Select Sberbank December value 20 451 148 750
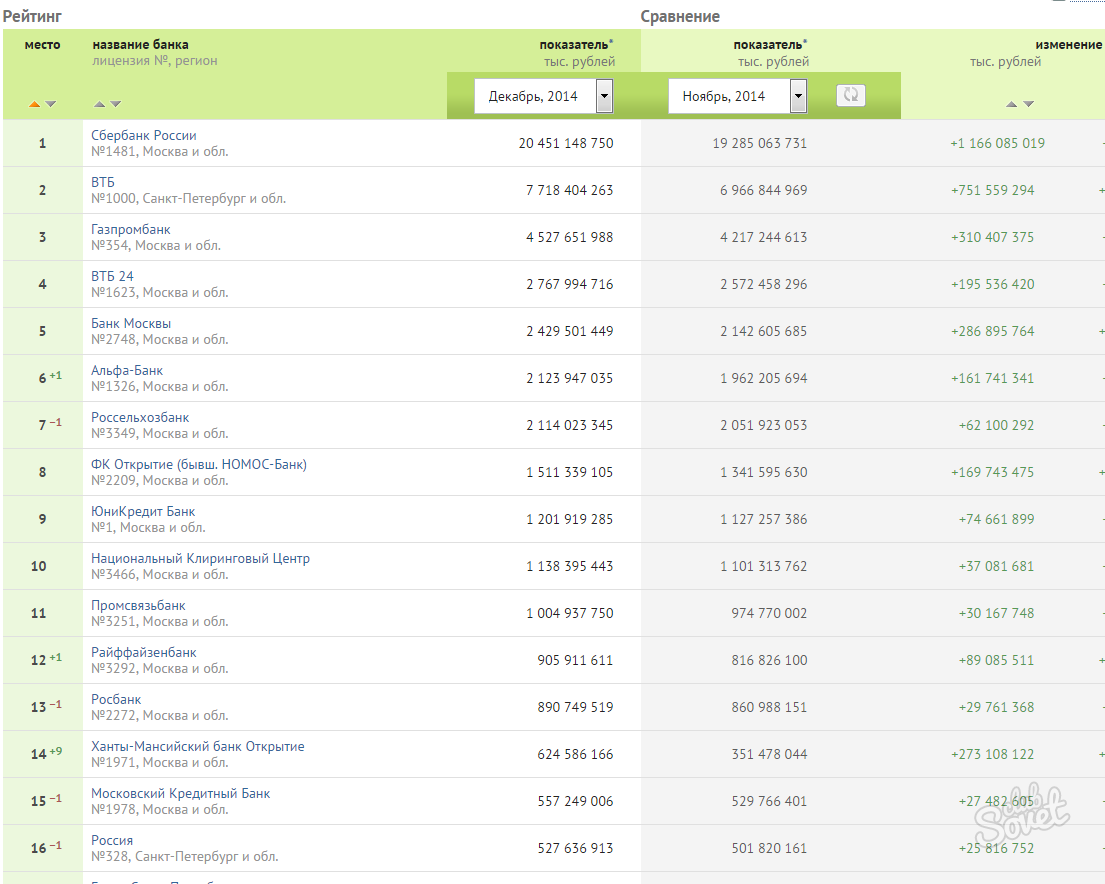The width and height of the screenshot is (1105, 884). click(566, 143)
